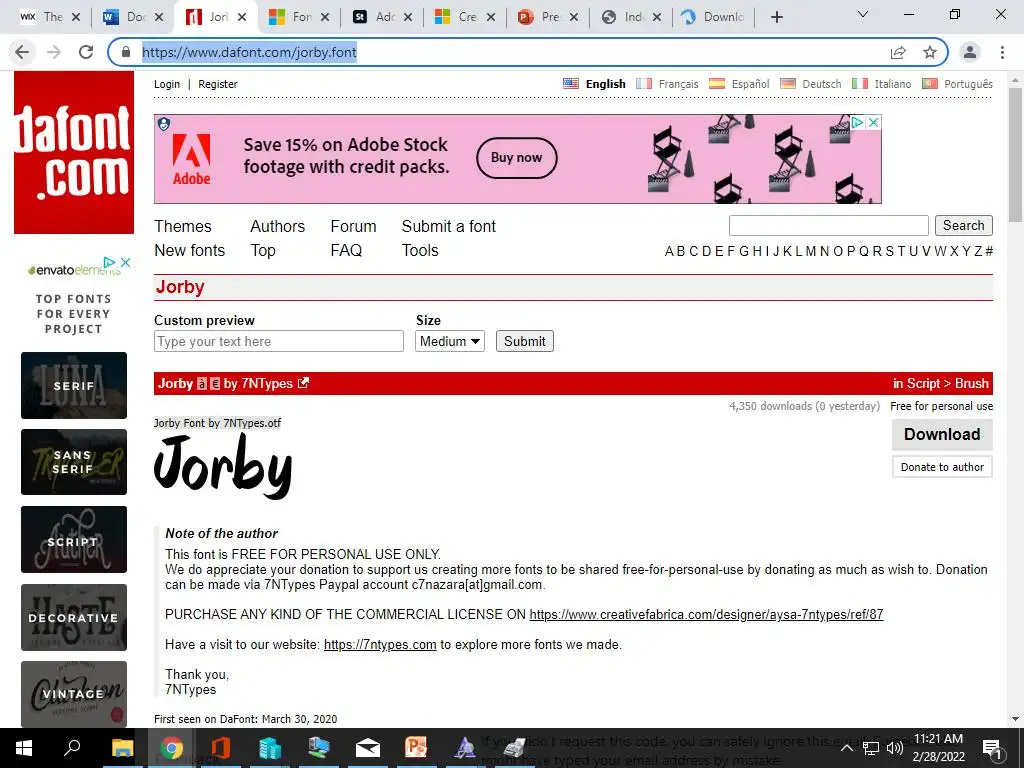Go back using browser back arrow
This screenshot has height=768, width=1024.
[22, 52]
